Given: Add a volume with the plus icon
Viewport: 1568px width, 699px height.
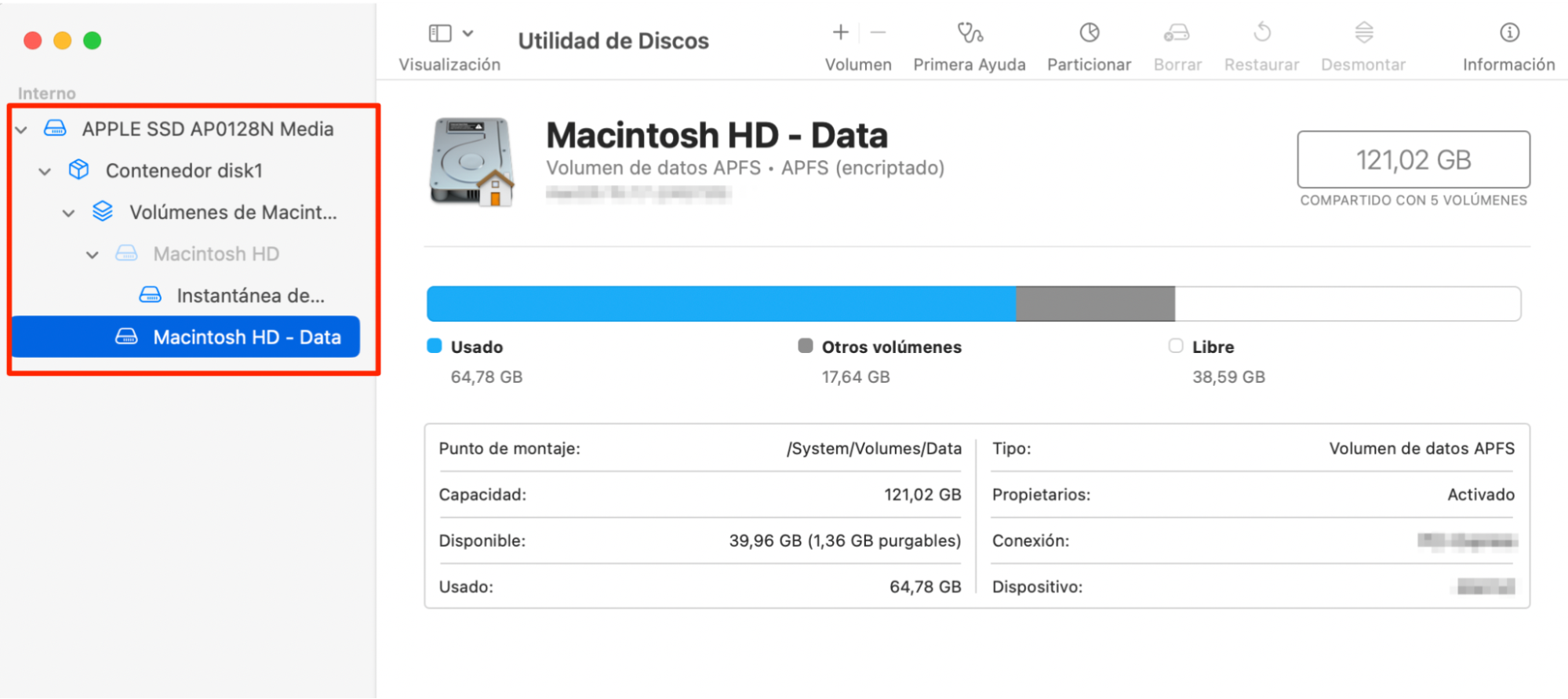Looking at the screenshot, I should (x=841, y=32).
